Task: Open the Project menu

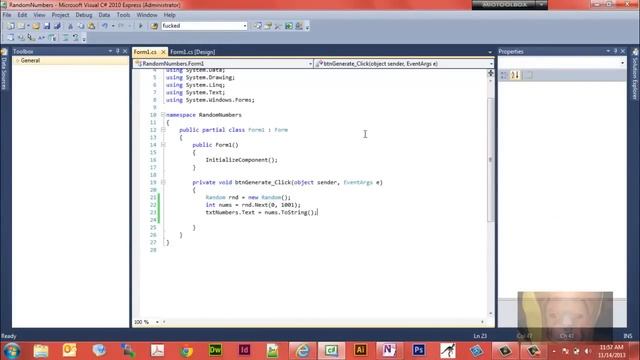Action: 60,15
